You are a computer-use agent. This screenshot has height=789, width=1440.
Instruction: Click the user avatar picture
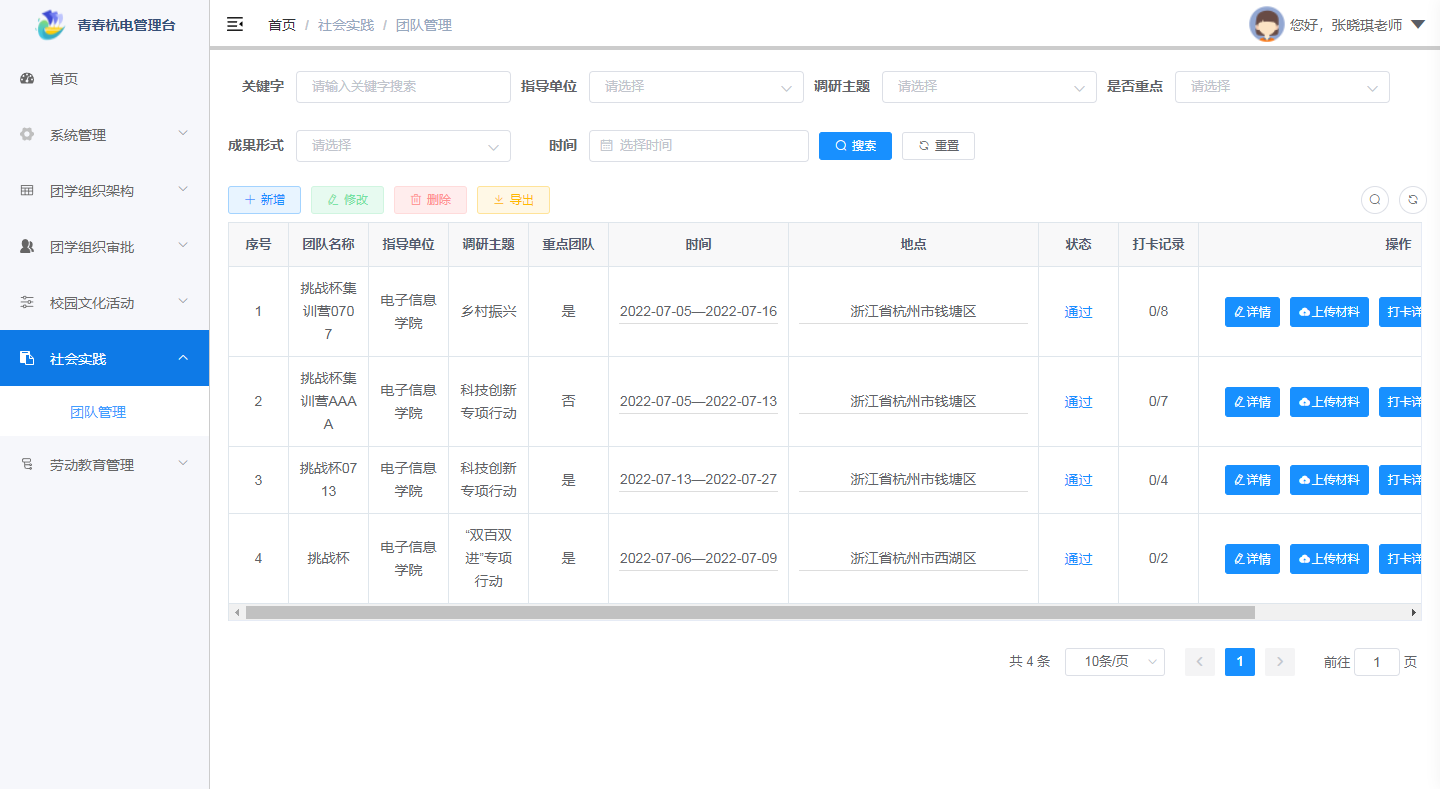point(1266,24)
